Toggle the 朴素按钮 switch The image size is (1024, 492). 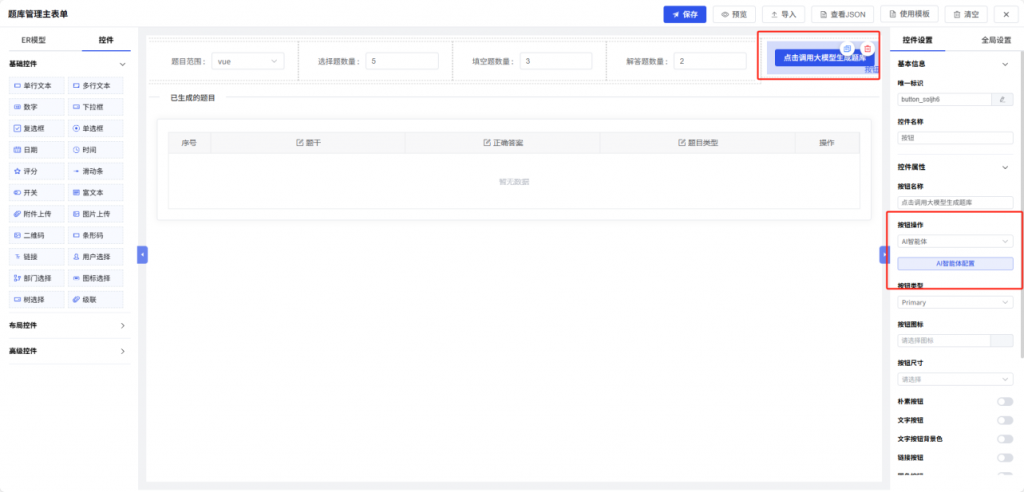(1004, 402)
